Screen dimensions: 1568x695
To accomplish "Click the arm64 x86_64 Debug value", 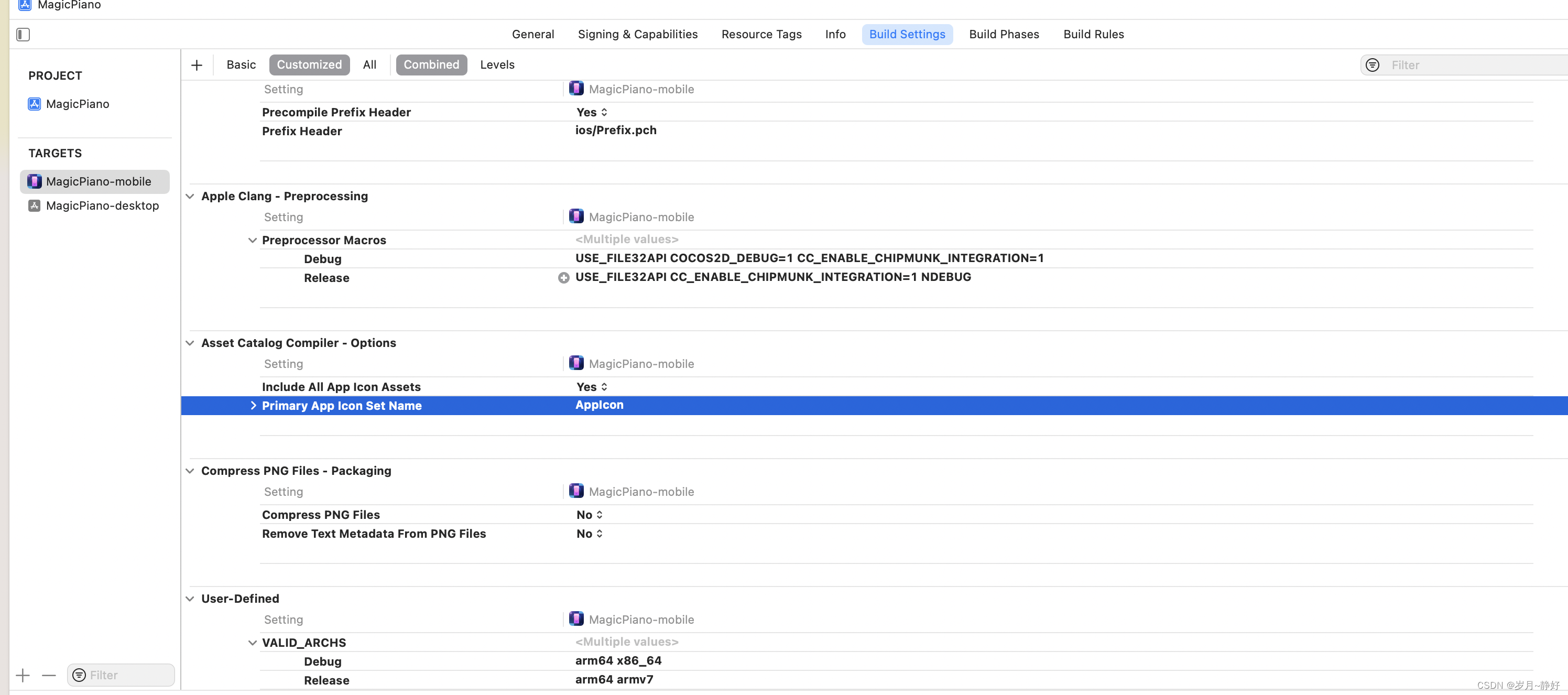I will (618, 660).
